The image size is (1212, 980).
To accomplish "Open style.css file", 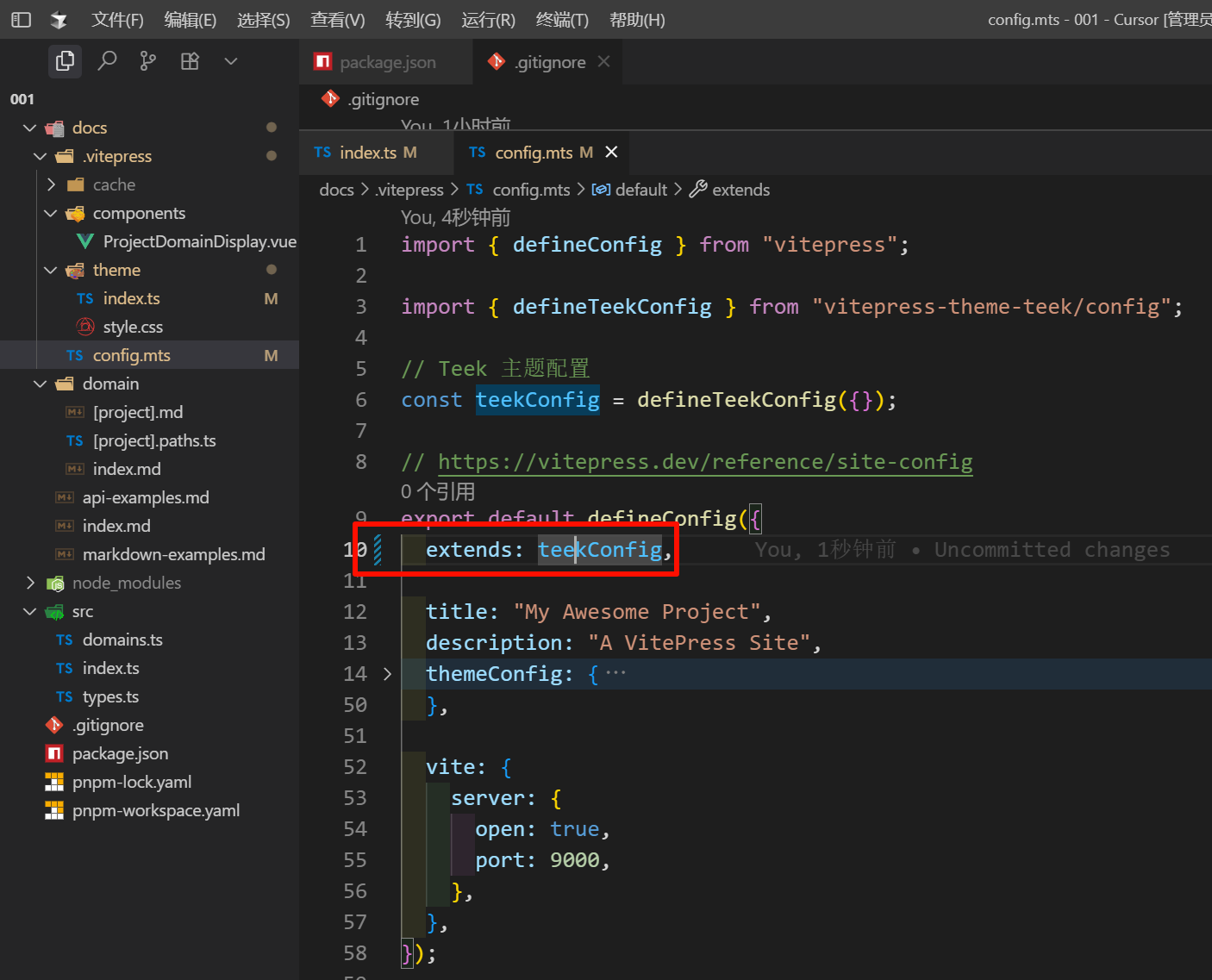I will [x=133, y=327].
